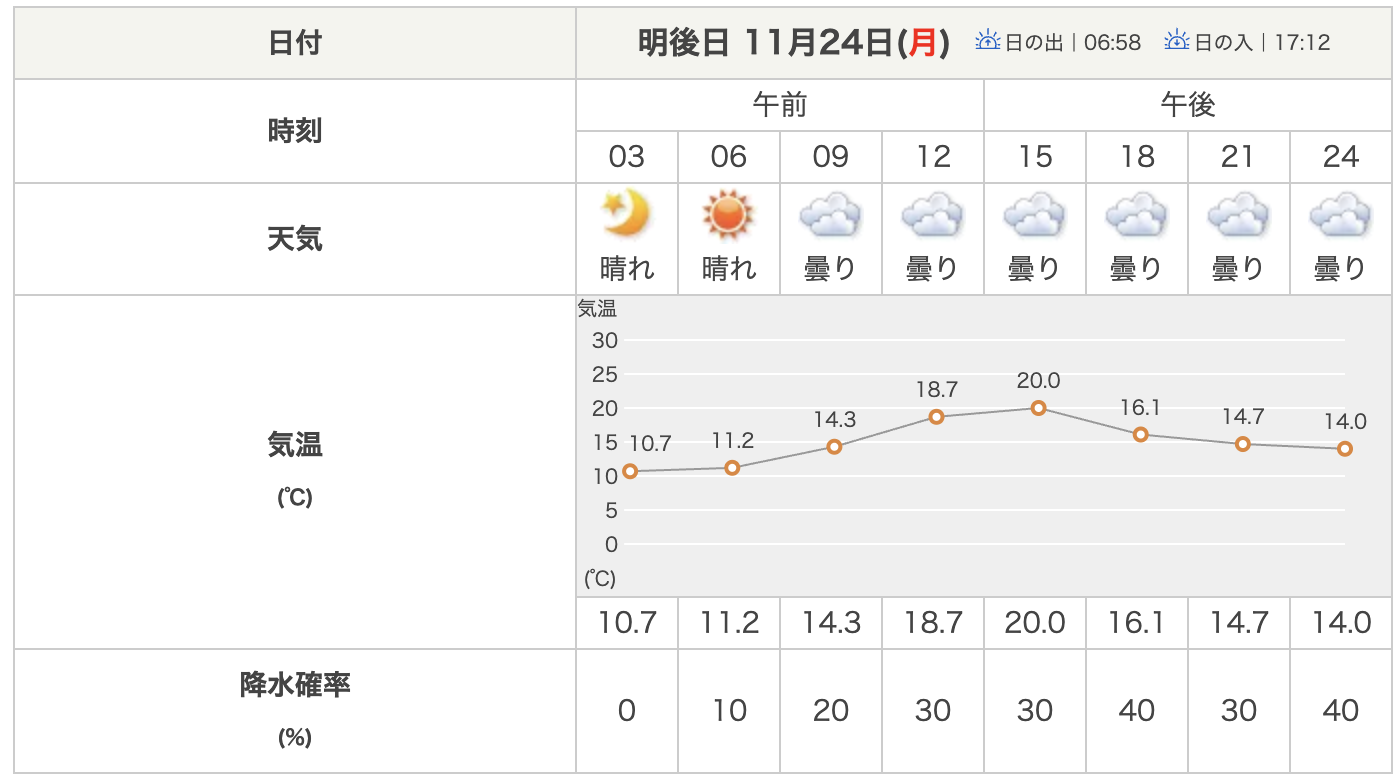Click the cloud icon for 21 o'clock
Image resolution: width=1400 pixels, height=774 pixels.
click(x=1239, y=215)
